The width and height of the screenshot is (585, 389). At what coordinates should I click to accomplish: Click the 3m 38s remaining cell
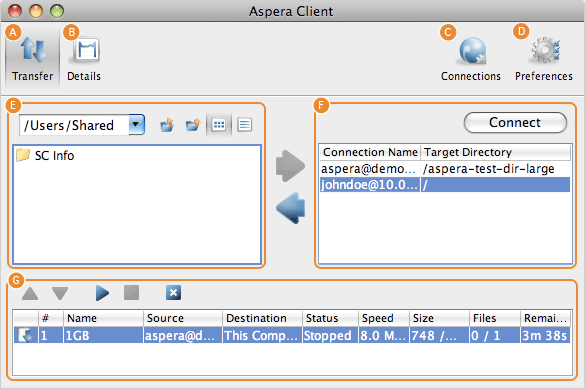coord(545,335)
